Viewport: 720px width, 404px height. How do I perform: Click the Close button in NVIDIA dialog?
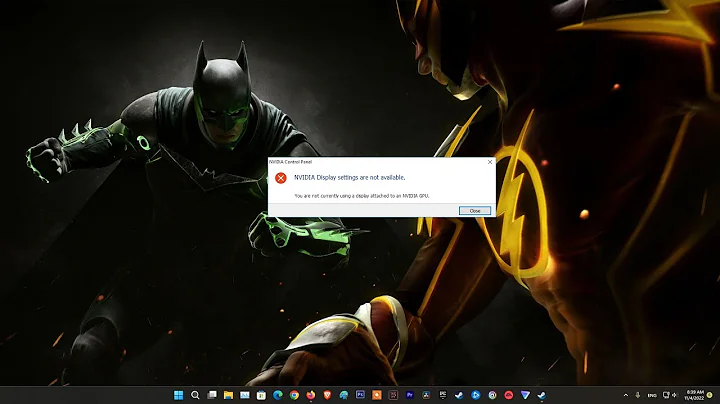pyautogui.click(x=475, y=210)
